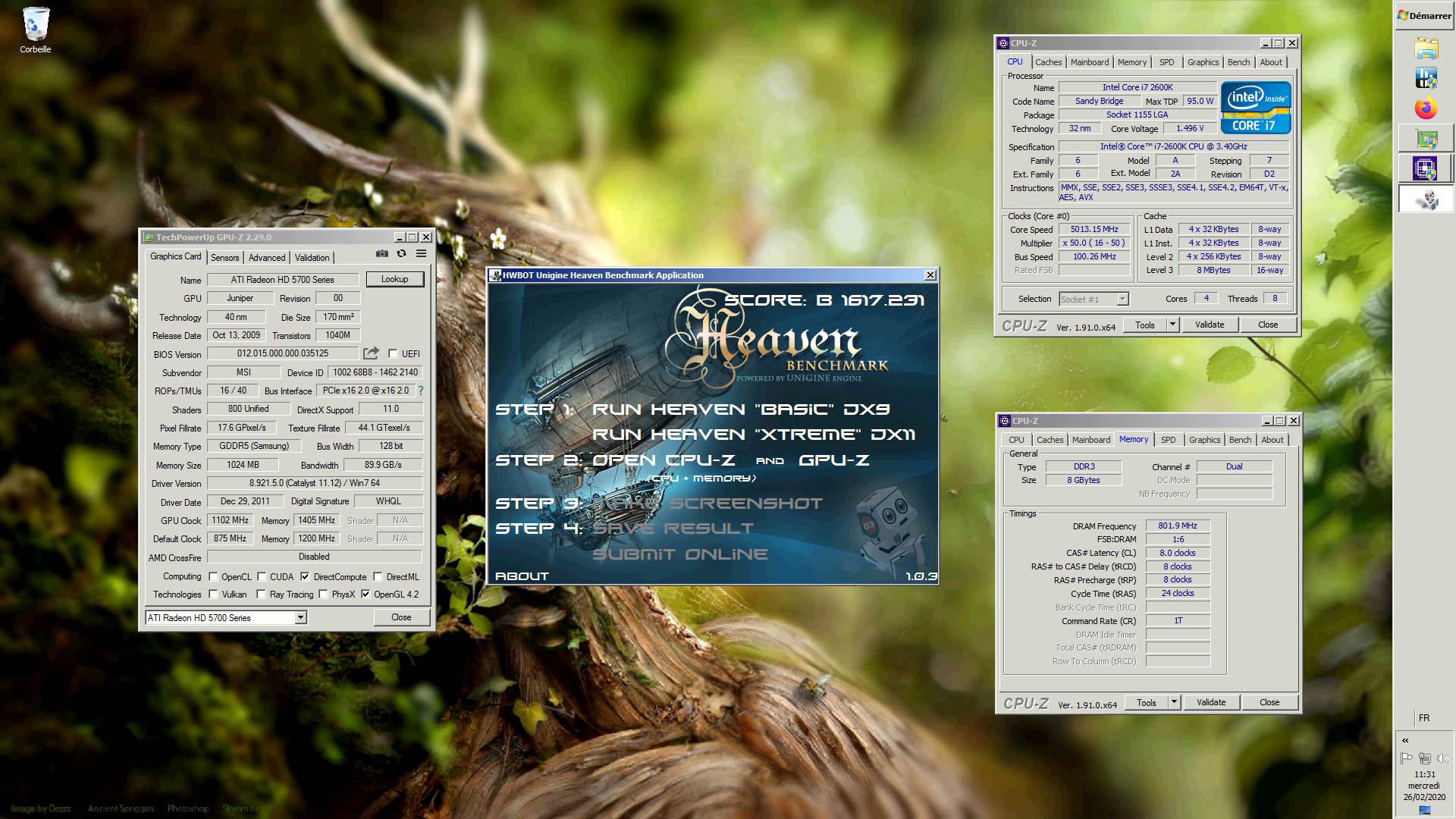Switch to the Validation tab in GPU-Z
The image size is (1456, 819).
[312, 258]
